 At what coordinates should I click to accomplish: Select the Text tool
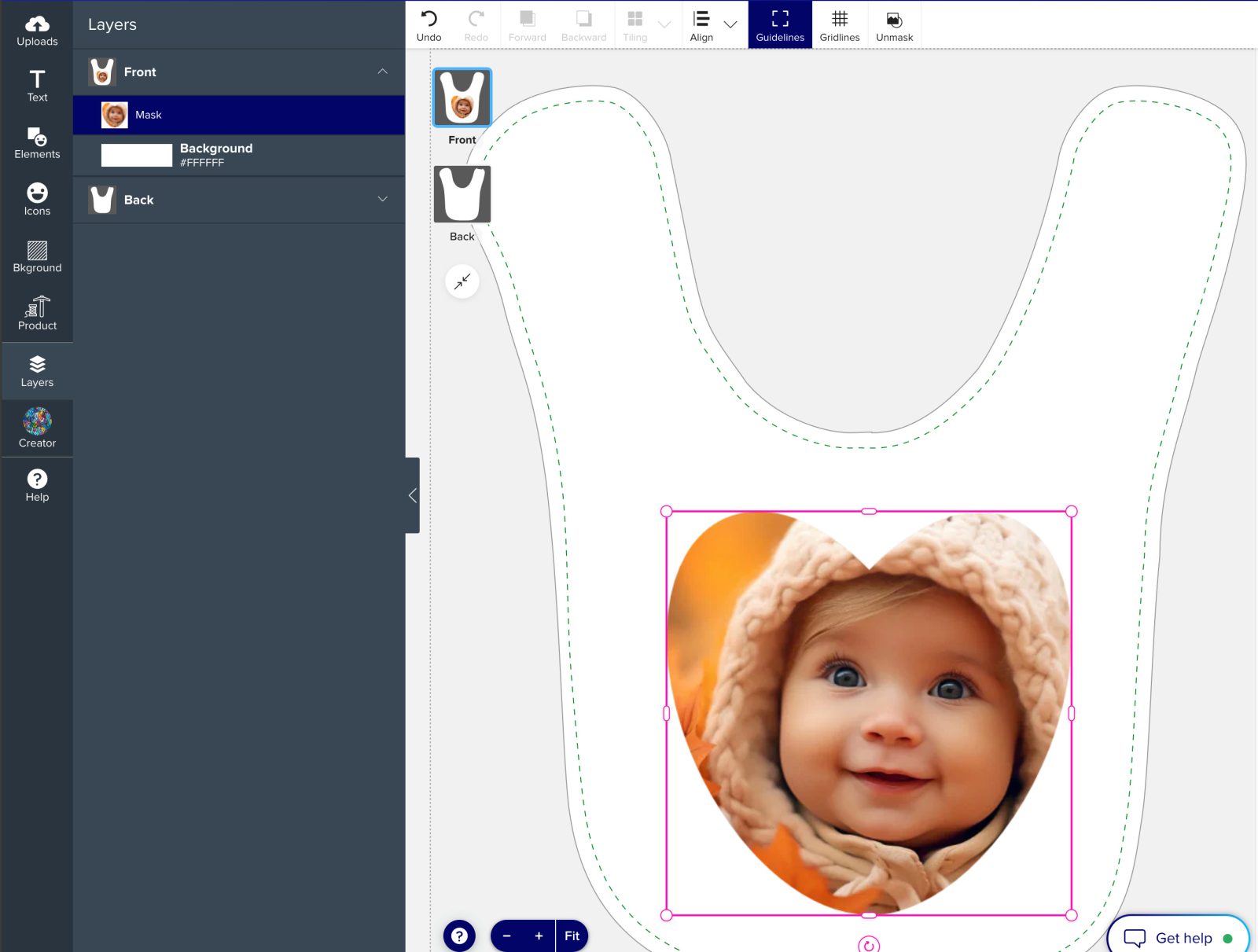(x=37, y=86)
